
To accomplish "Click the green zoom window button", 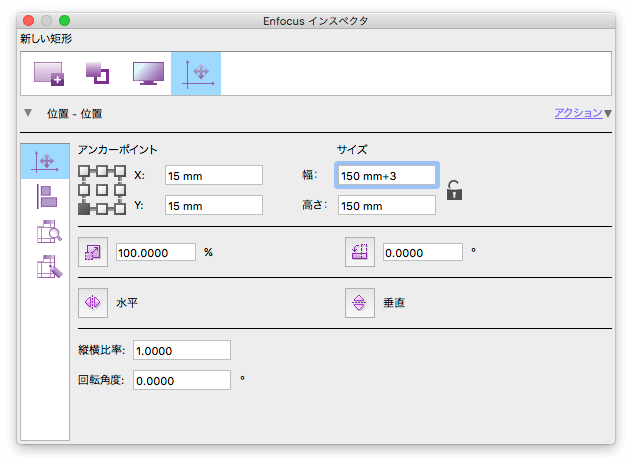I will tap(64, 20).
